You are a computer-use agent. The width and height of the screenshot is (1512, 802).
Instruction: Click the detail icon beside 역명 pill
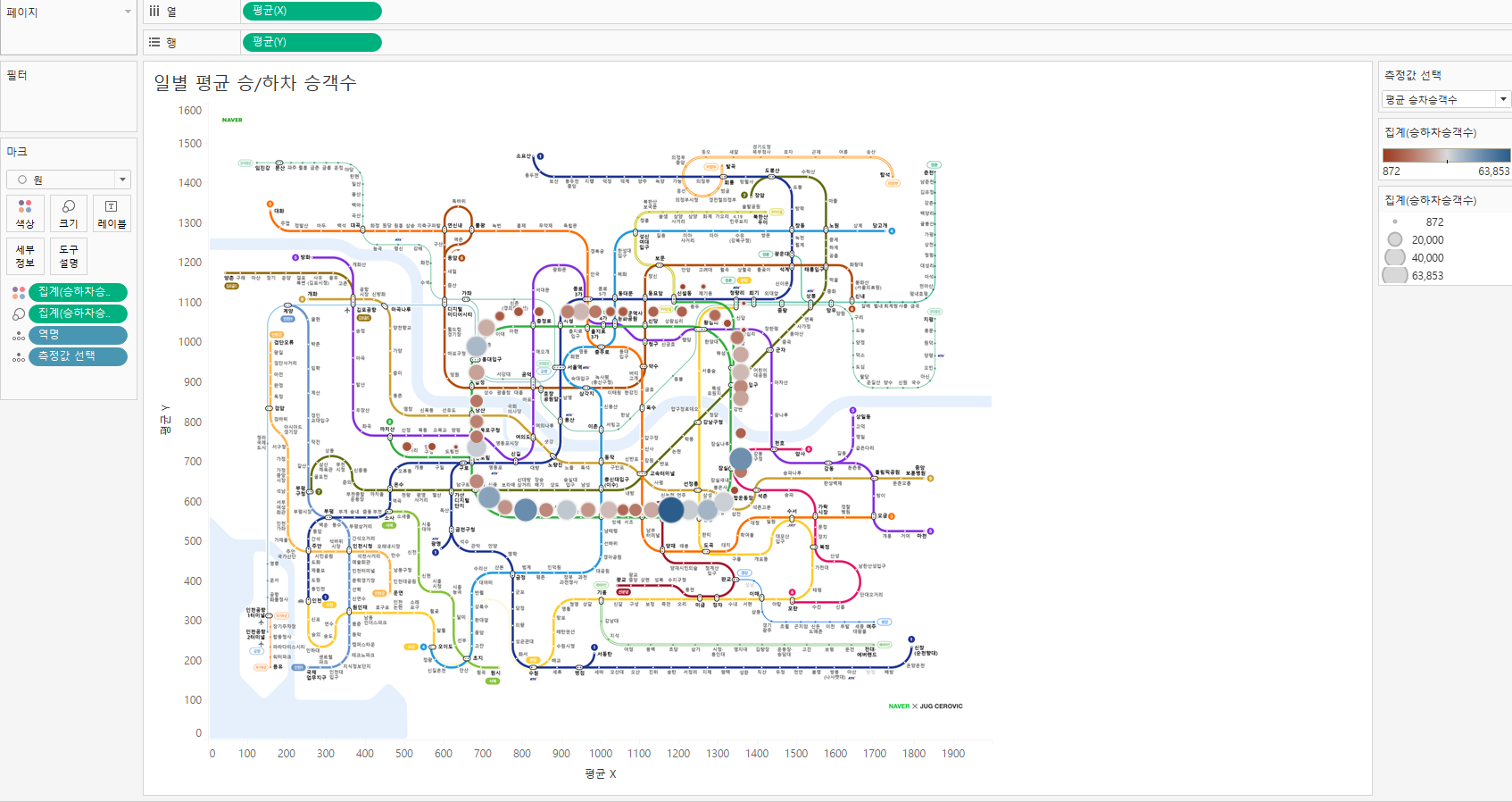[x=19, y=337]
